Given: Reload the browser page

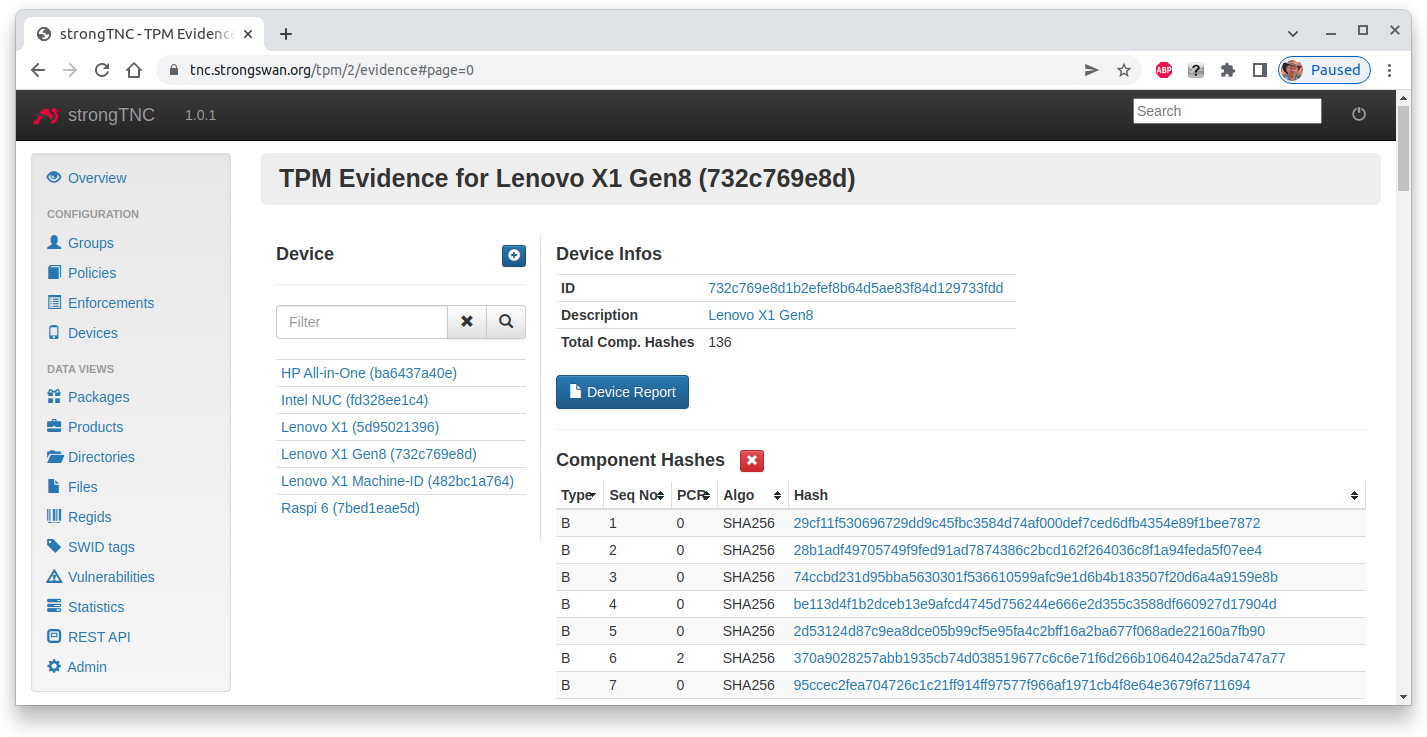Looking at the screenshot, I should [x=102, y=70].
